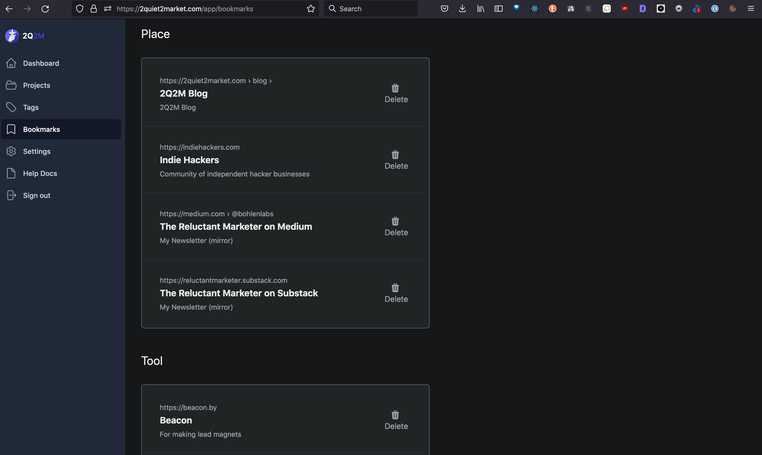Image resolution: width=762 pixels, height=455 pixels.
Task: Open the Beacon bookmark title
Action: (176, 420)
